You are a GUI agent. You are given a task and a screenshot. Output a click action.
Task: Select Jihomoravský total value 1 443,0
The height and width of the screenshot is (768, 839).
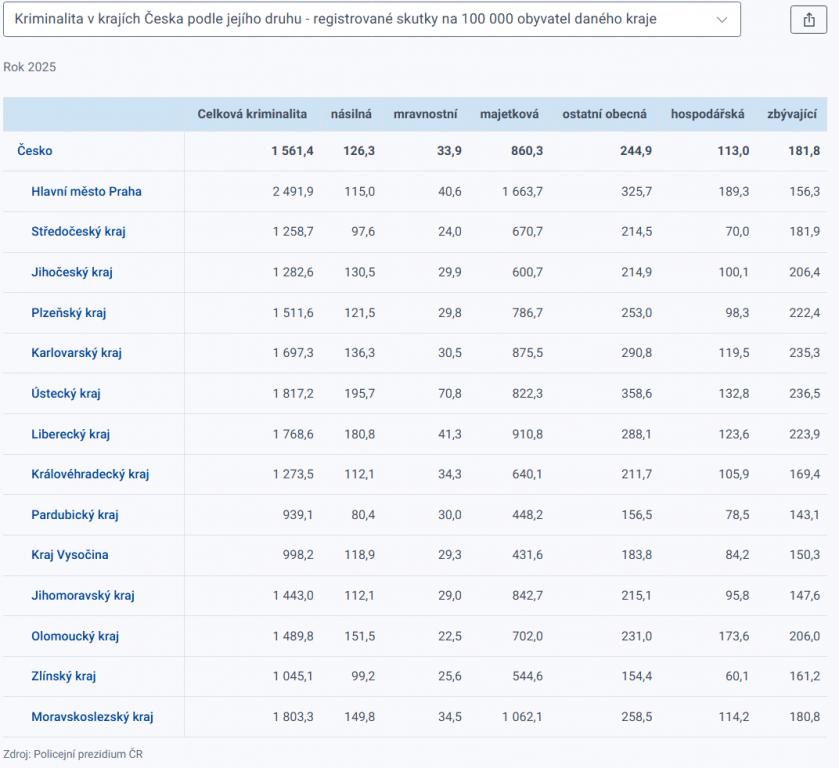click(293, 596)
